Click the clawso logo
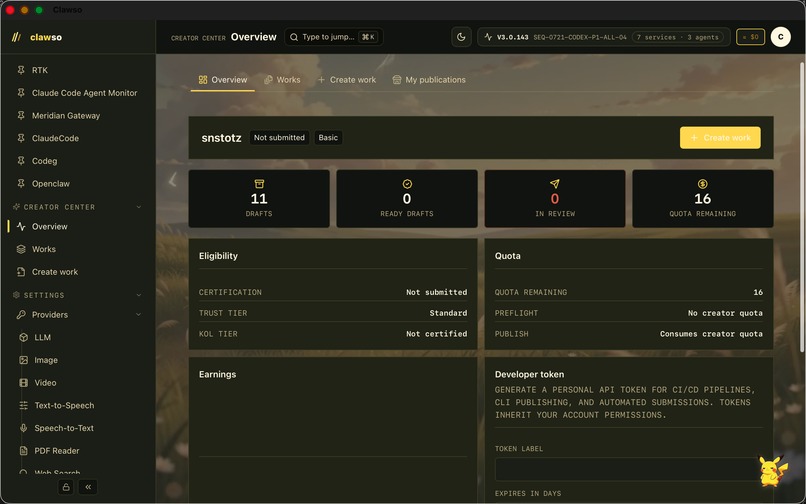Screen dimensions: 806x504 point(36,37)
